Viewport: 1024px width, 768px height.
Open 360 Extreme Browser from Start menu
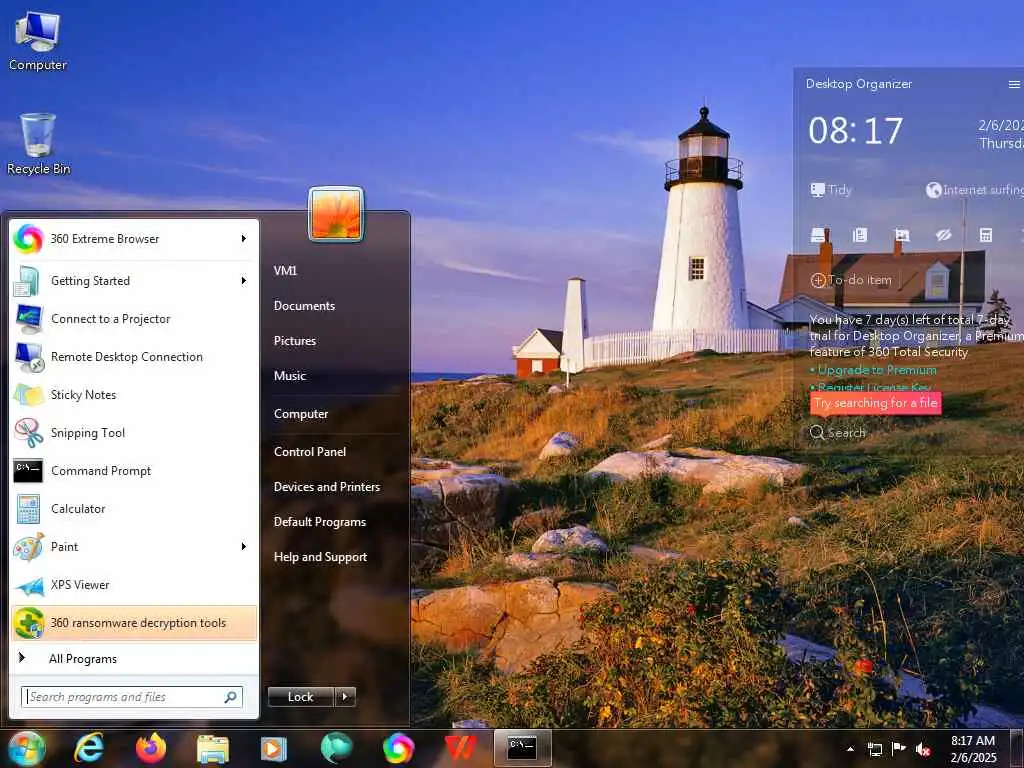coord(134,239)
